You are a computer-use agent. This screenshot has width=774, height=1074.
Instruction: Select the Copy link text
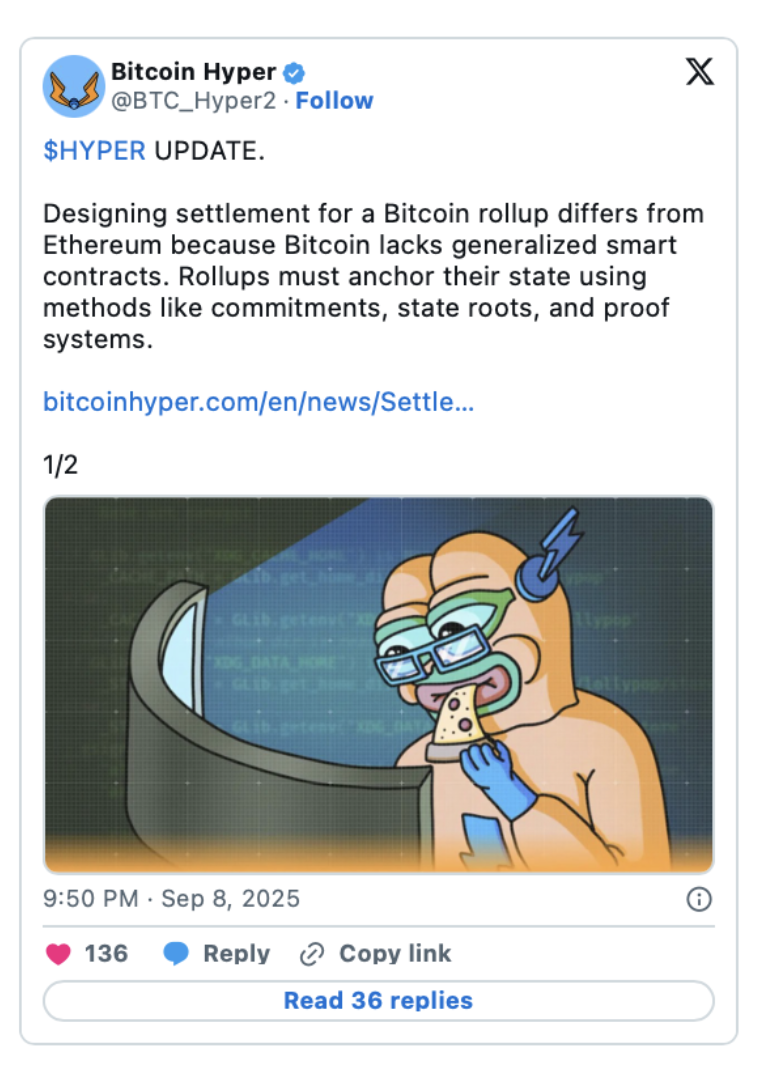[395, 954]
